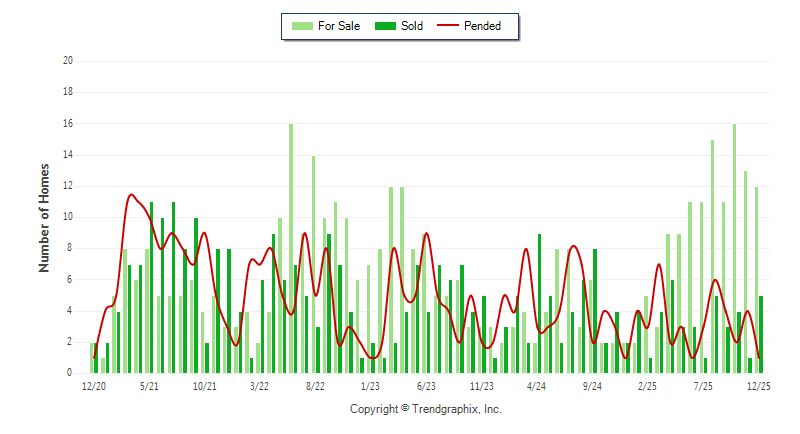
Task: Select the 8/22 date label
Action: tap(315, 386)
